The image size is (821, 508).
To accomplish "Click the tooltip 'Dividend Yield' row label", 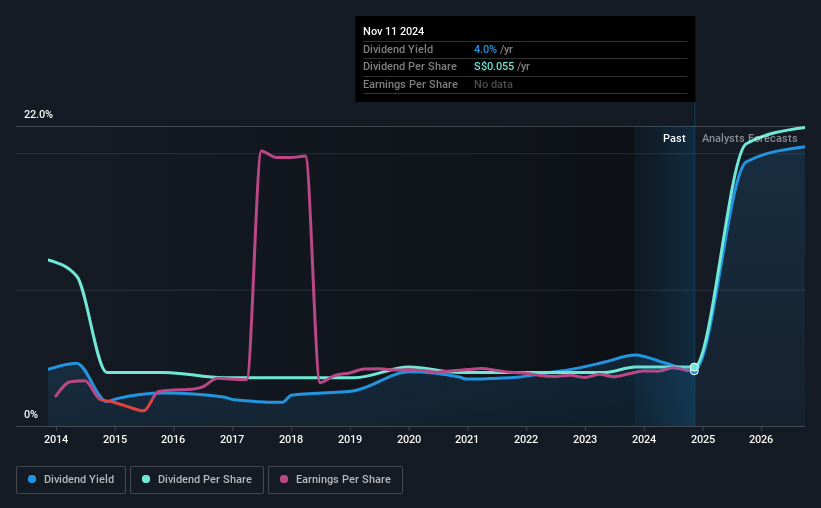I will 398,49.
